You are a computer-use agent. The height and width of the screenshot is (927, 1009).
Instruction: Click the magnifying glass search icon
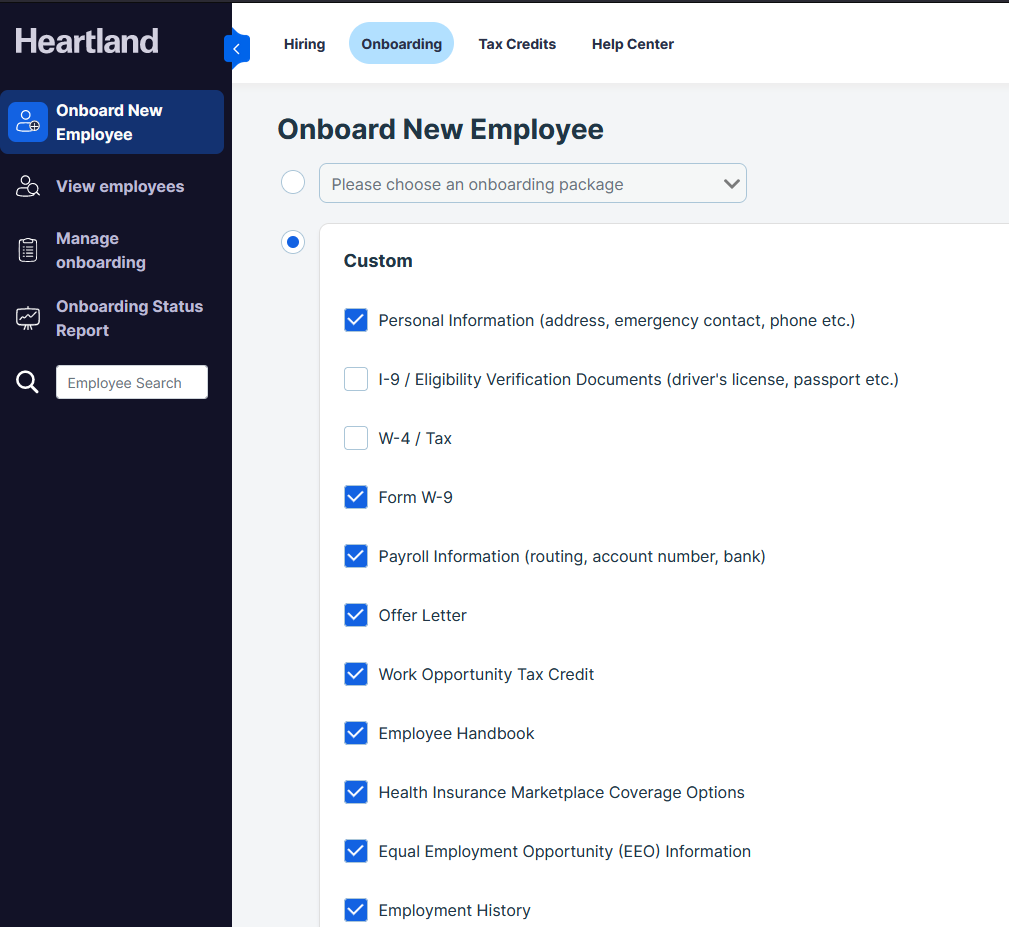tap(27, 382)
